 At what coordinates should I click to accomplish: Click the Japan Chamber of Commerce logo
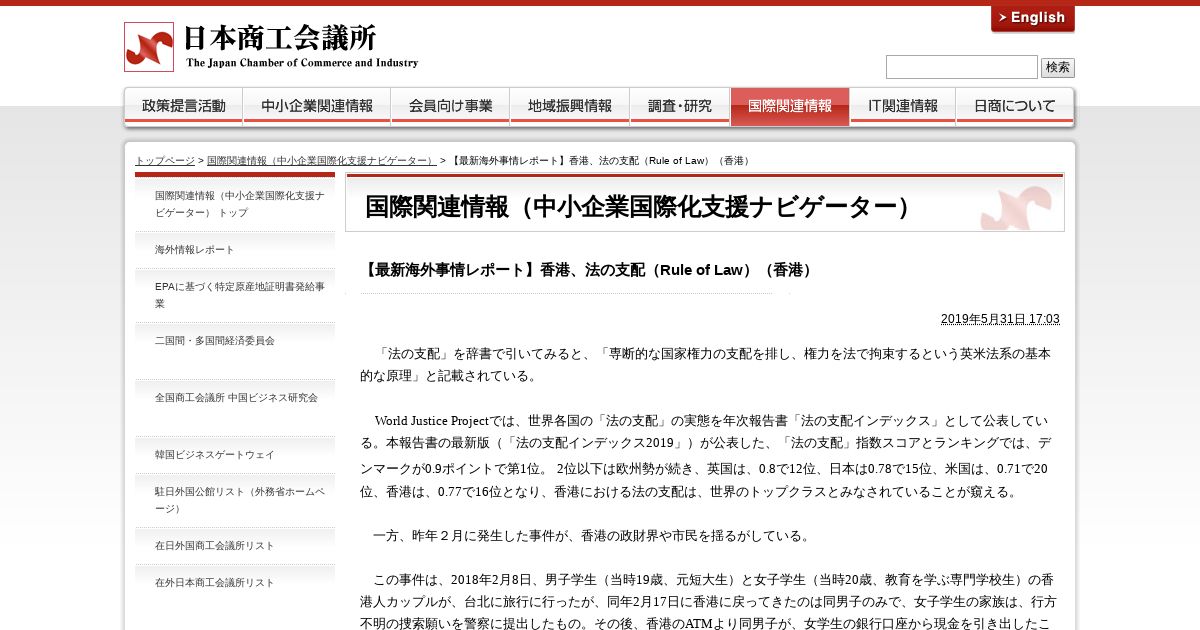(x=271, y=47)
